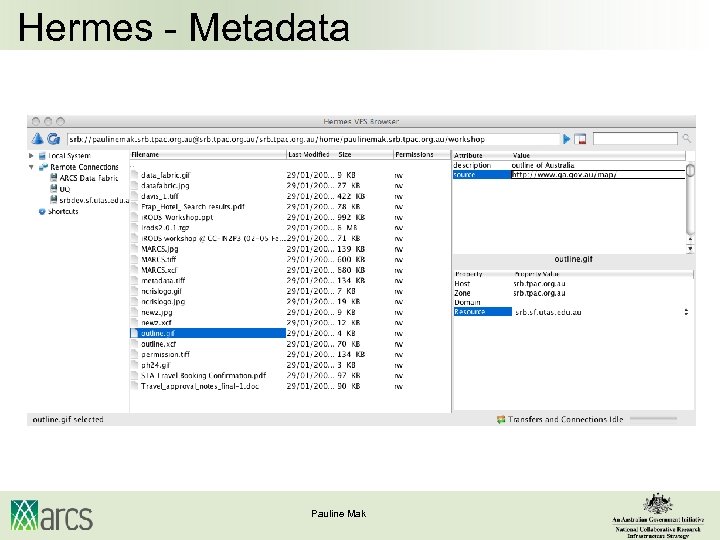Select file datafabric.jpg
The width and height of the screenshot is (720, 540).
click(165, 186)
